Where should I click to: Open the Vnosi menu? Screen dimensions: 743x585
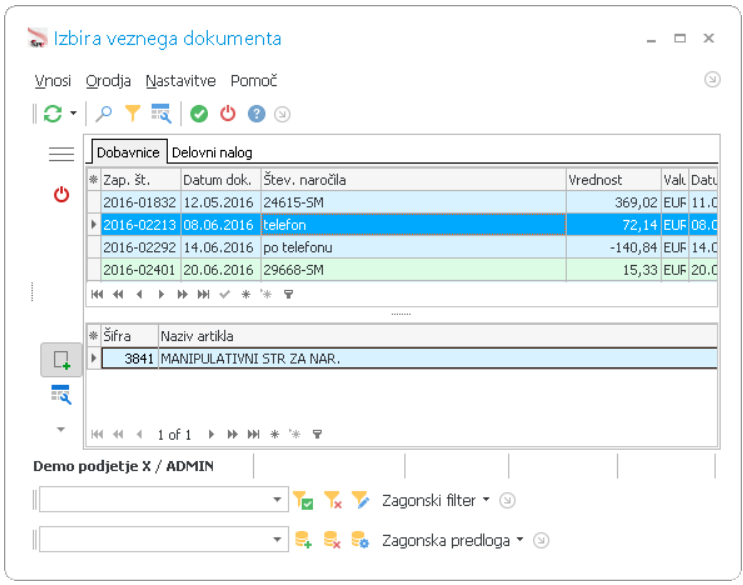point(53,81)
